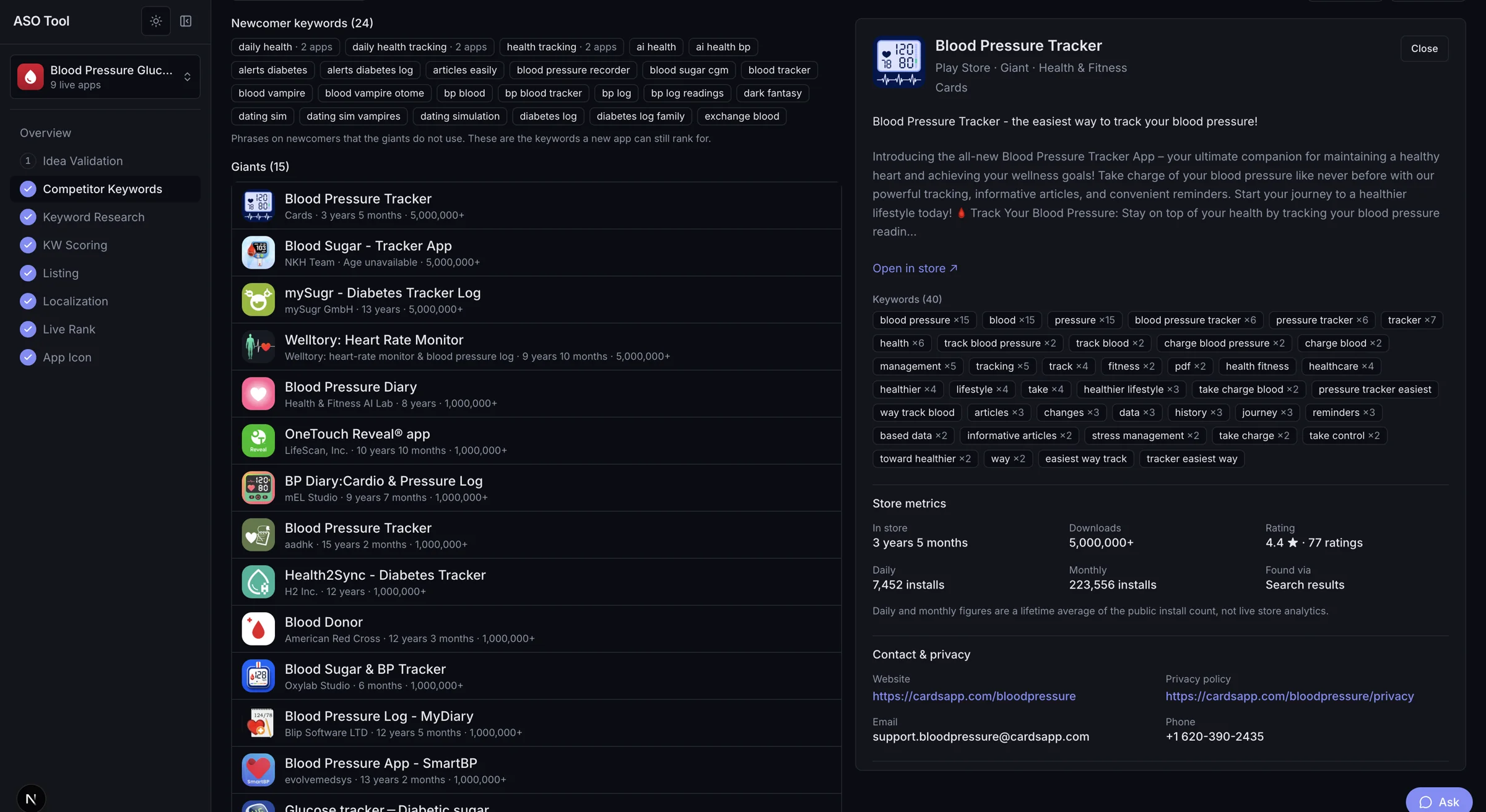Open Blood Pressure Diary pink heart icon
Screen dimensions: 1486x812
[258, 394]
